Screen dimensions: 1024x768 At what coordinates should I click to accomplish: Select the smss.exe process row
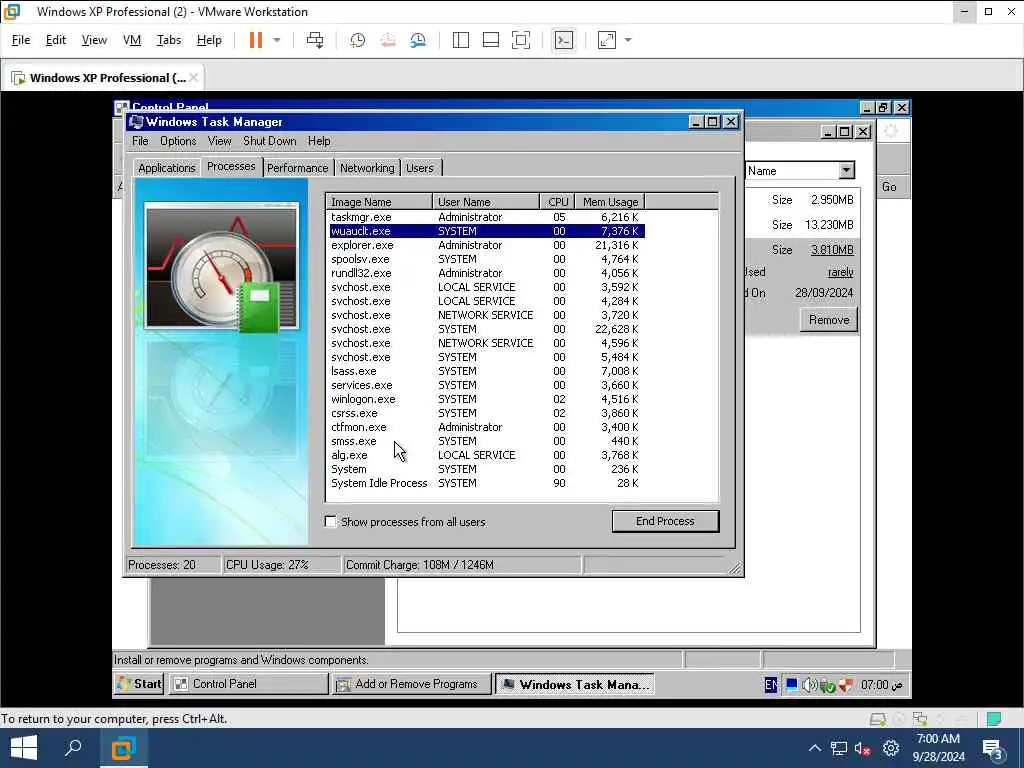[486, 441]
